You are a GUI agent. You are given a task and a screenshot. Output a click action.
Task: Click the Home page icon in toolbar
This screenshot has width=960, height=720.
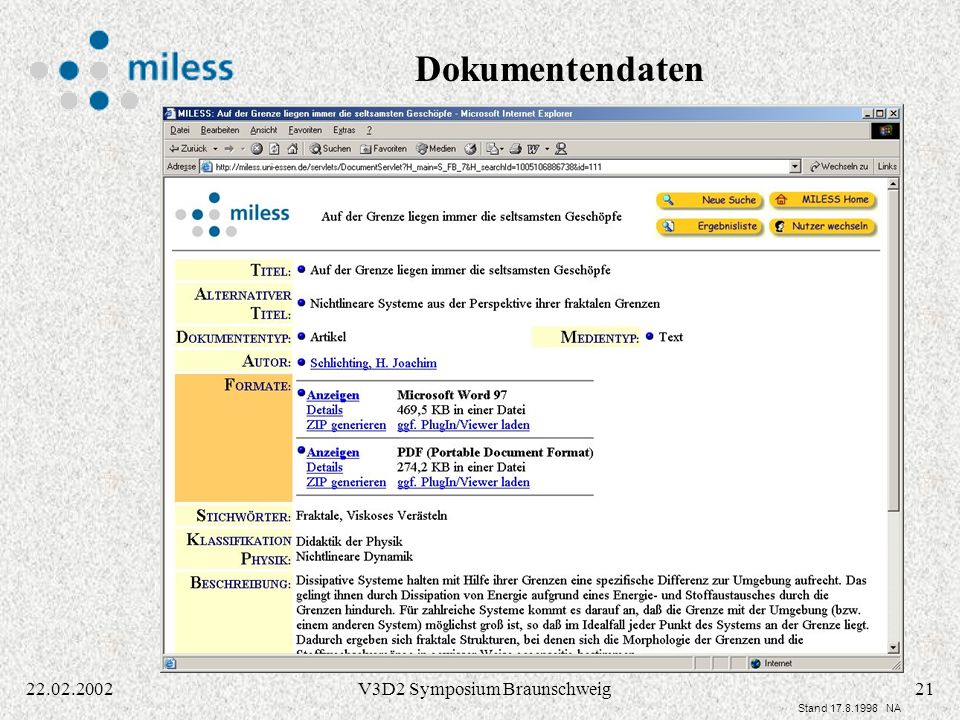[x=293, y=148]
